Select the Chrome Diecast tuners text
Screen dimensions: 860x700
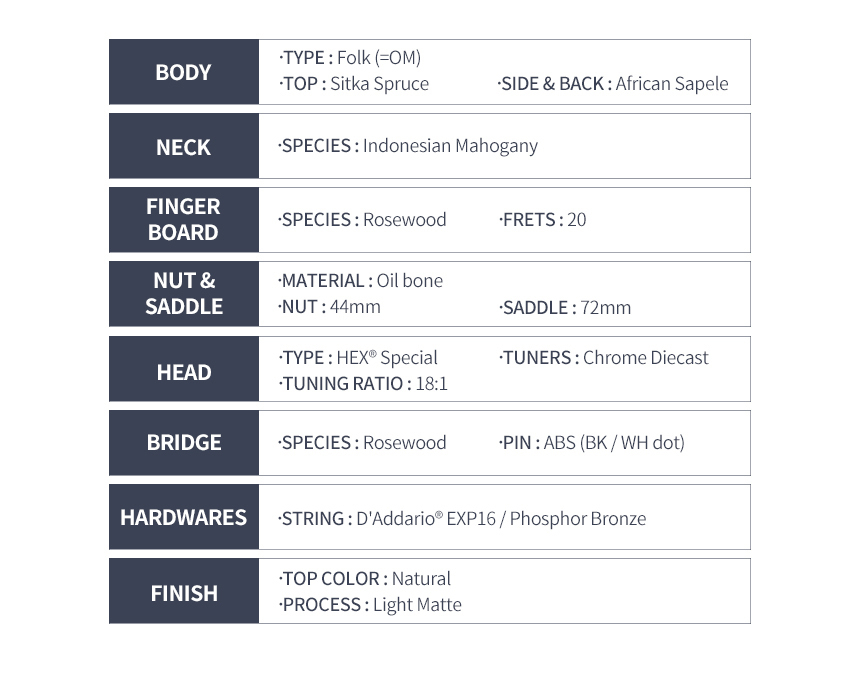[x=646, y=358]
